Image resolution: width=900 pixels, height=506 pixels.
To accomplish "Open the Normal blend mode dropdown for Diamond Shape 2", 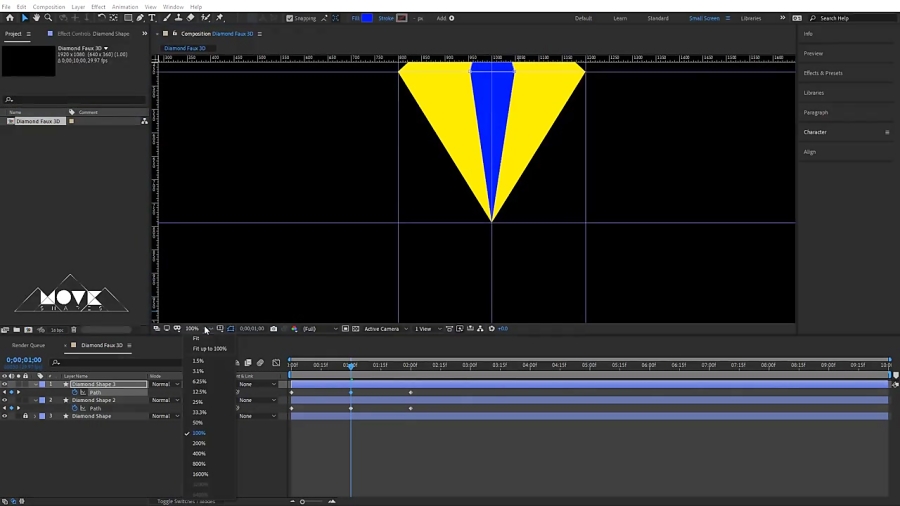I will click(x=165, y=400).
